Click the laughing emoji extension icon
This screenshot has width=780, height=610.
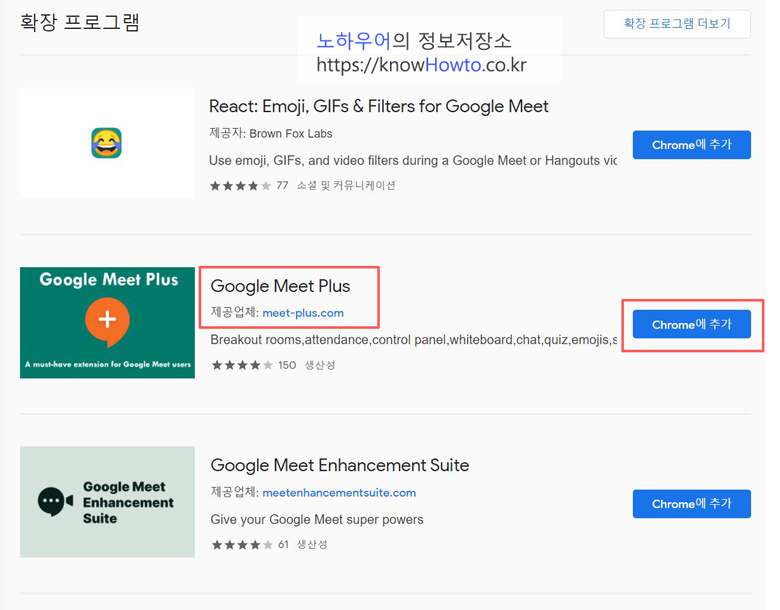point(106,143)
